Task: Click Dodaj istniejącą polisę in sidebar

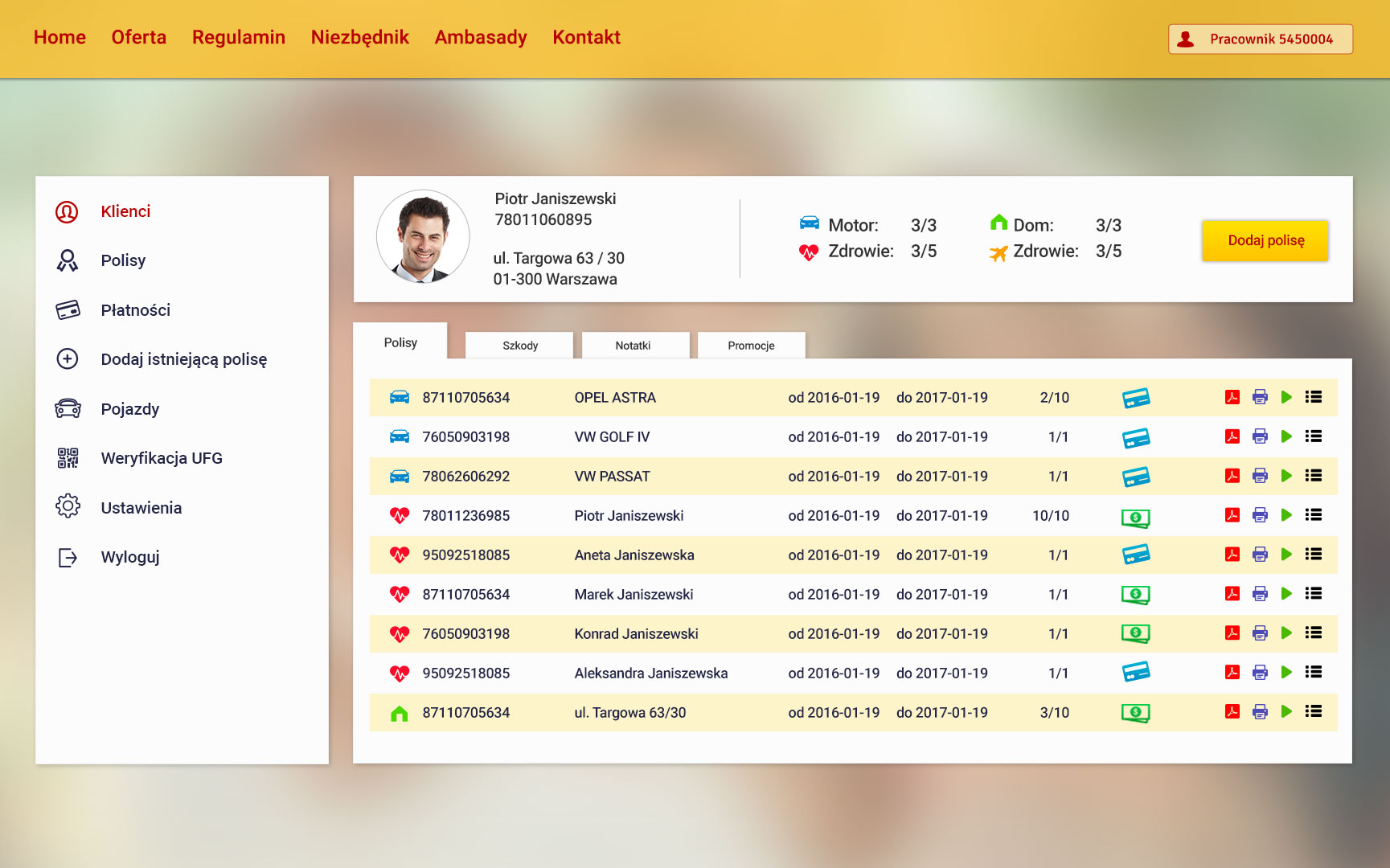Action: [x=184, y=359]
